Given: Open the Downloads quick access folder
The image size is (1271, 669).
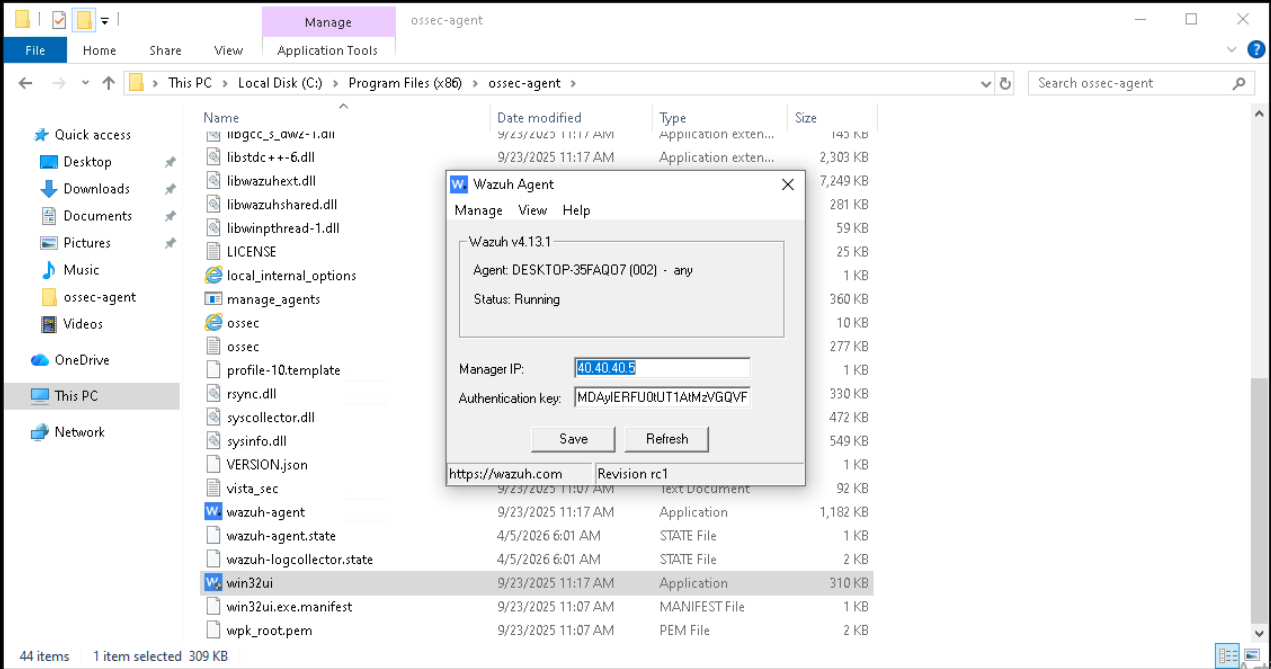Looking at the screenshot, I should click(x=96, y=189).
